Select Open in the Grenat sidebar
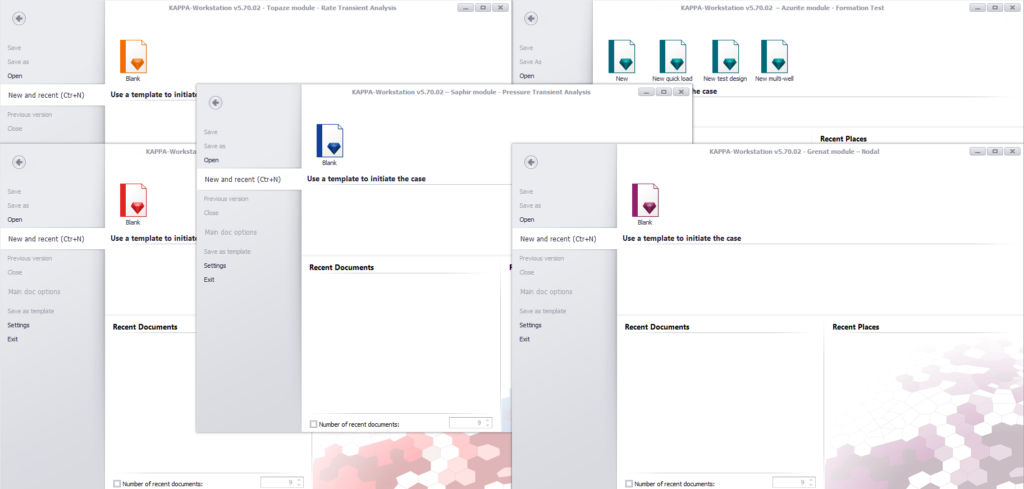This screenshot has height=489, width=1024. (x=526, y=219)
